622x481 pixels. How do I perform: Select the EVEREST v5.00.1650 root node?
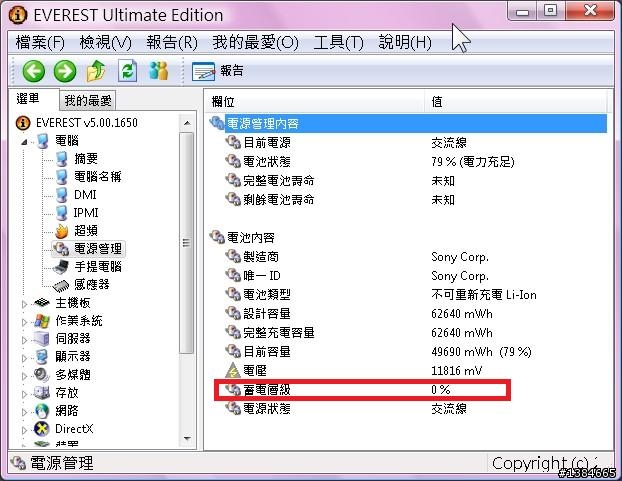tap(86, 123)
